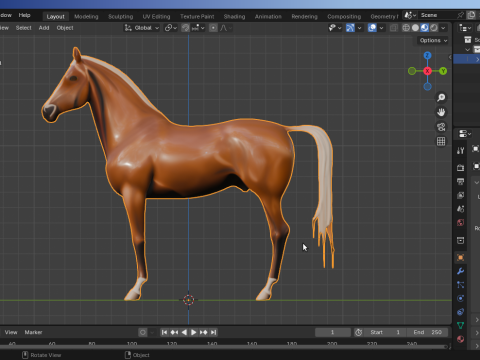Viewport: 480px width, 360px height.
Task: Click the pan view hand icon
Action: 441,112
